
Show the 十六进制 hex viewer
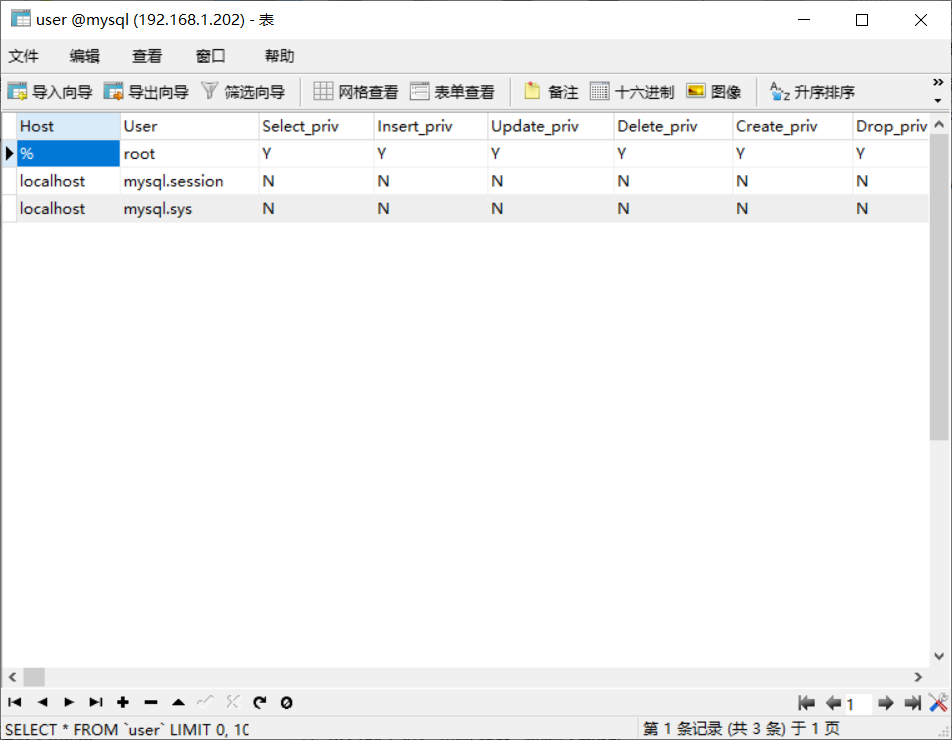point(632,92)
